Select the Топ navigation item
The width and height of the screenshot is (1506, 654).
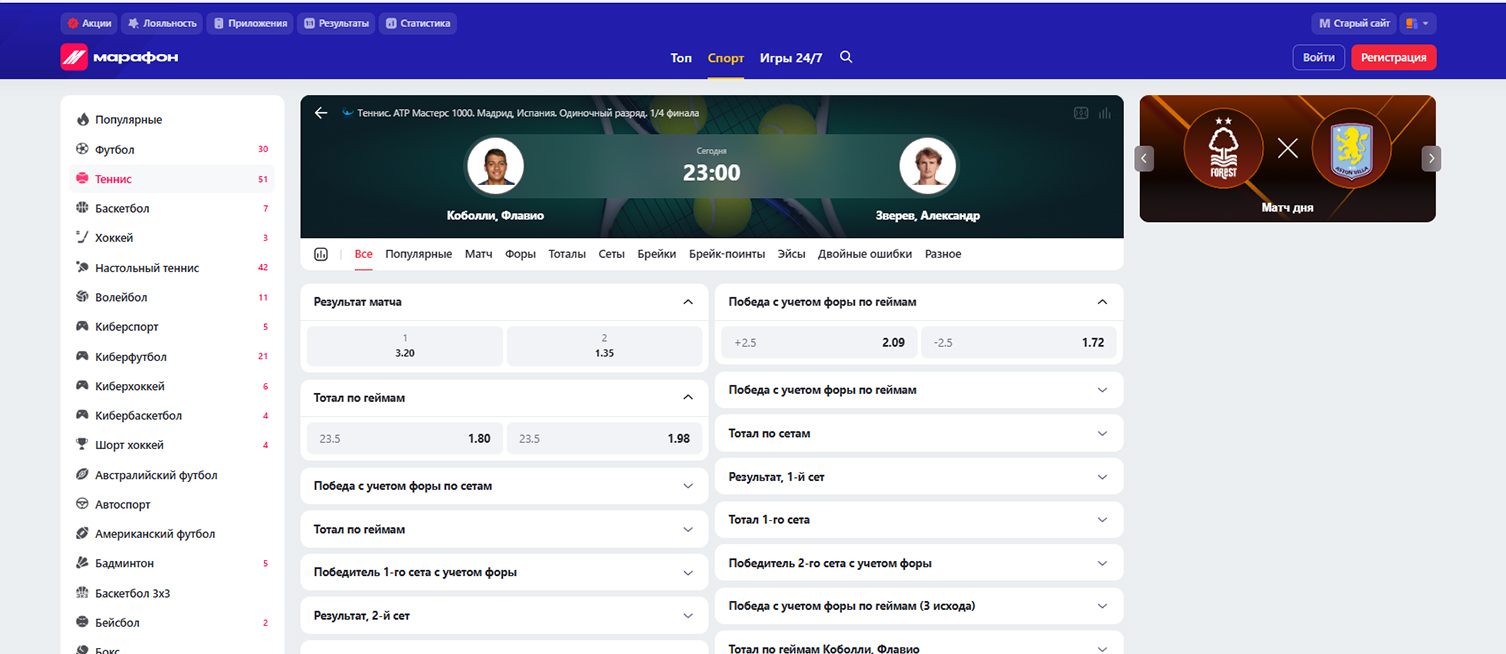pyautogui.click(x=681, y=58)
